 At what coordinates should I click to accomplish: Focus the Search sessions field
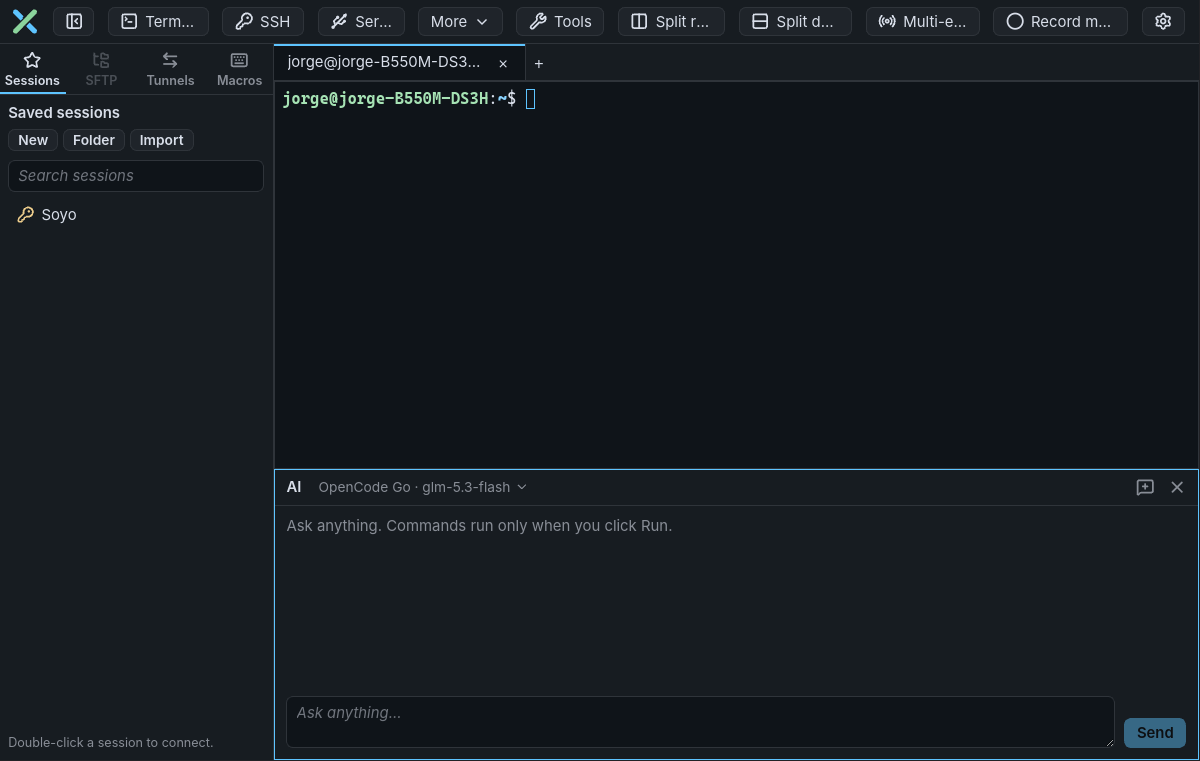click(136, 176)
